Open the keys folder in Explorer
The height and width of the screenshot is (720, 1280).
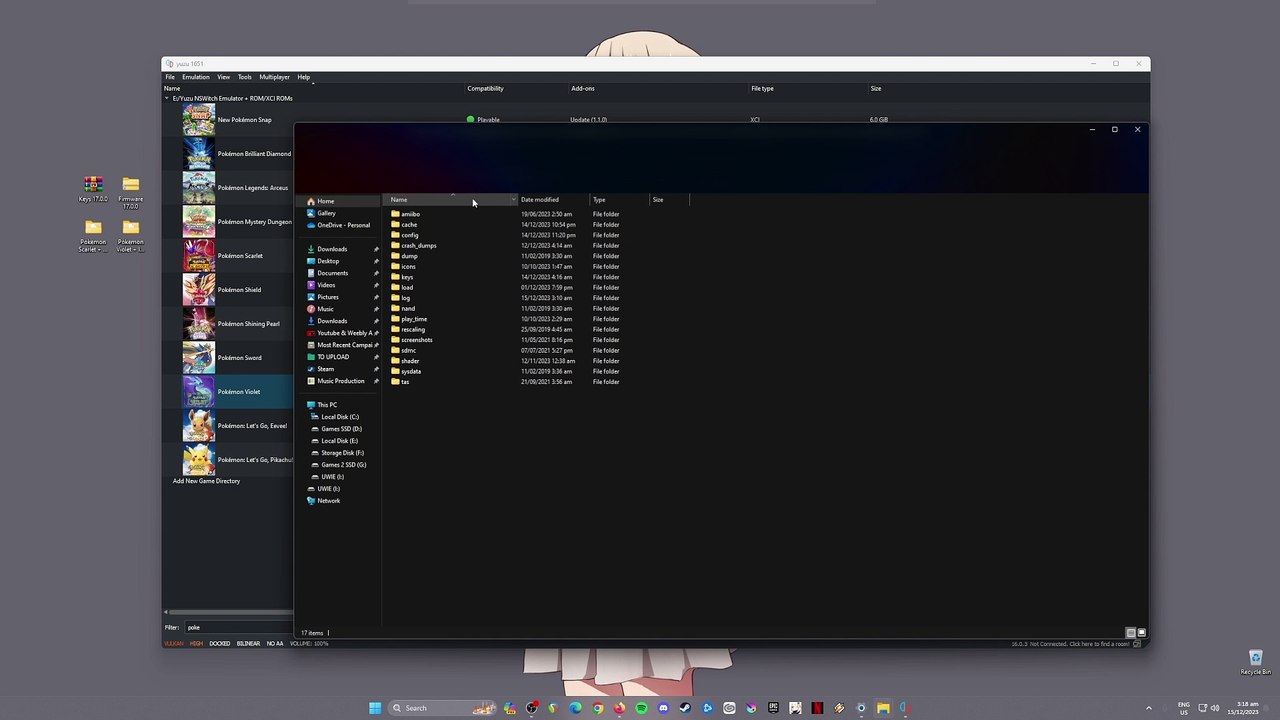pos(407,277)
